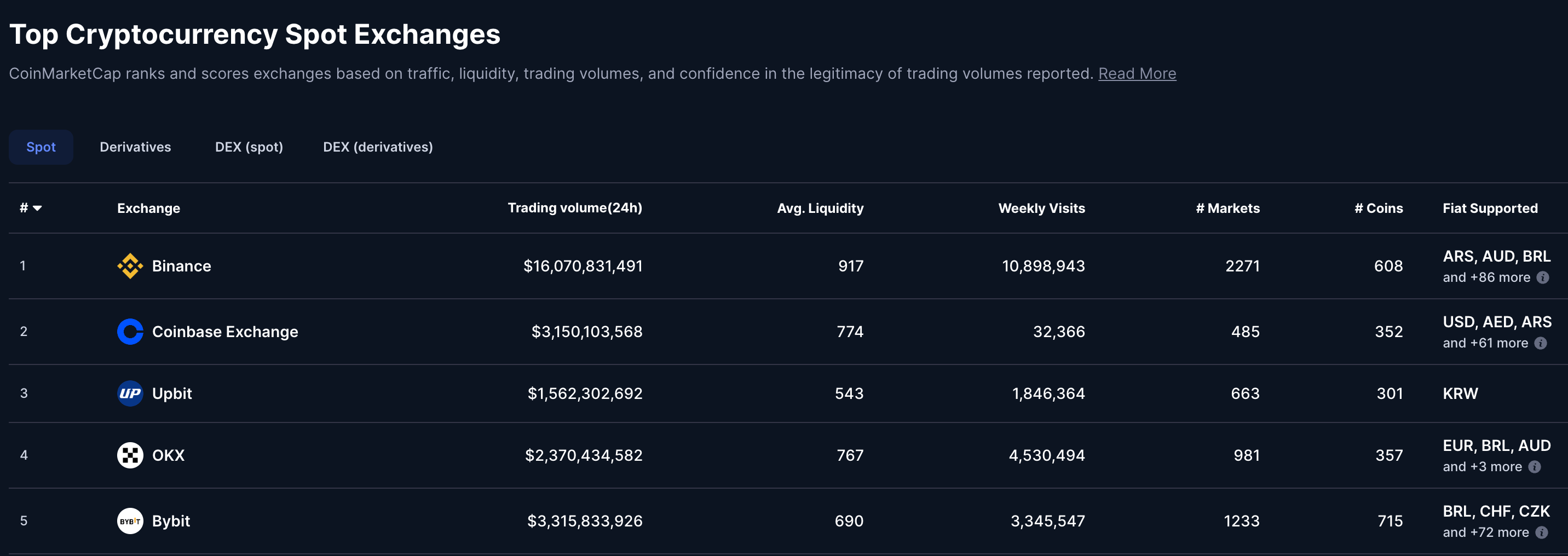1568x556 pixels.
Task: Open info icon beside OKX +3 more
Action: pos(1535,467)
